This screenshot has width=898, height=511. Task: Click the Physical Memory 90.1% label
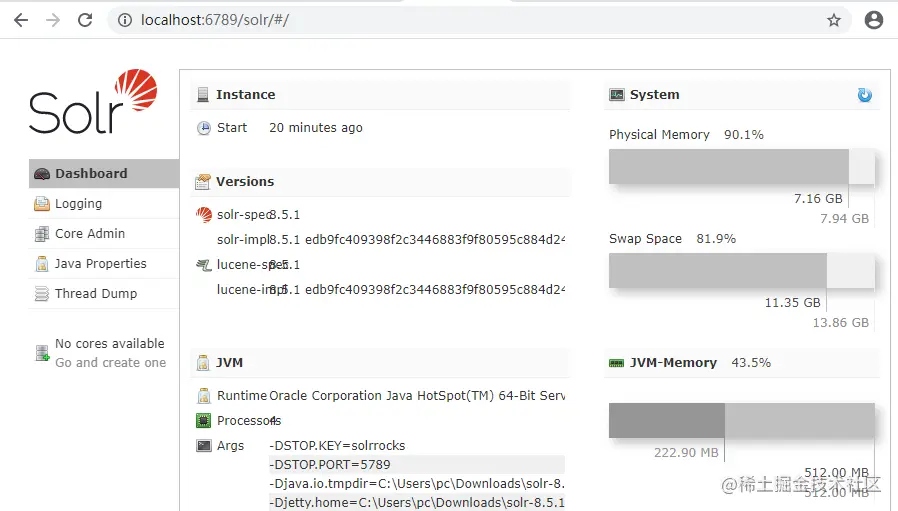[x=686, y=135]
